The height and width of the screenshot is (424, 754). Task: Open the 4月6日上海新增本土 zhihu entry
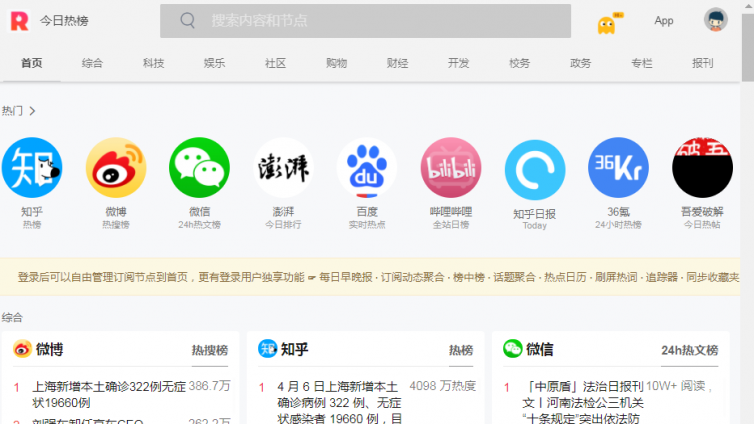(339, 402)
